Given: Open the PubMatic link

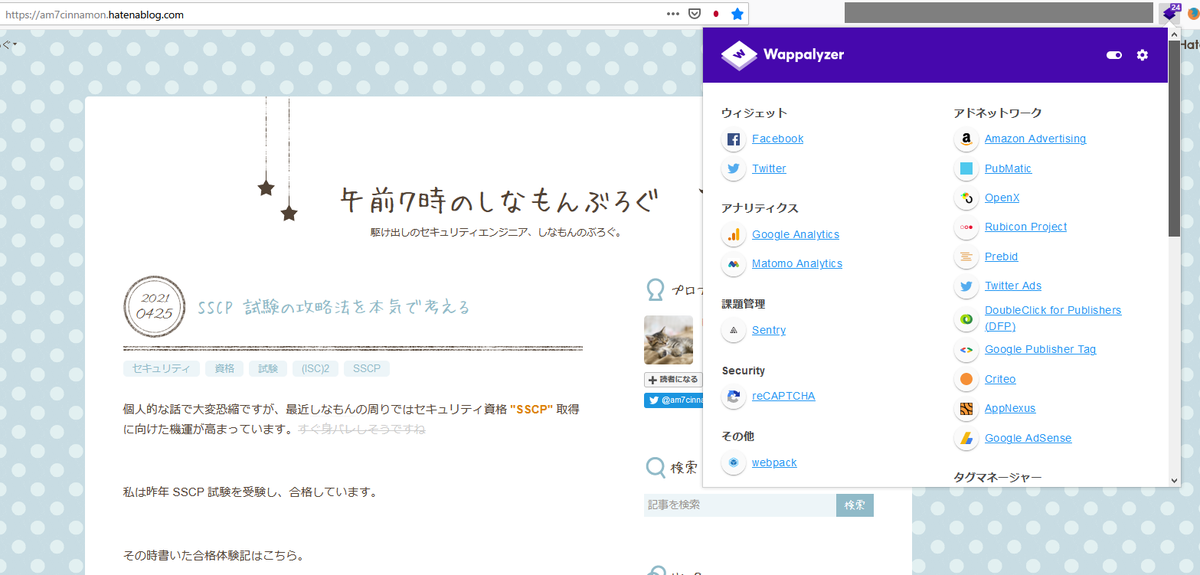Looking at the screenshot, I should pos(1008,169).
